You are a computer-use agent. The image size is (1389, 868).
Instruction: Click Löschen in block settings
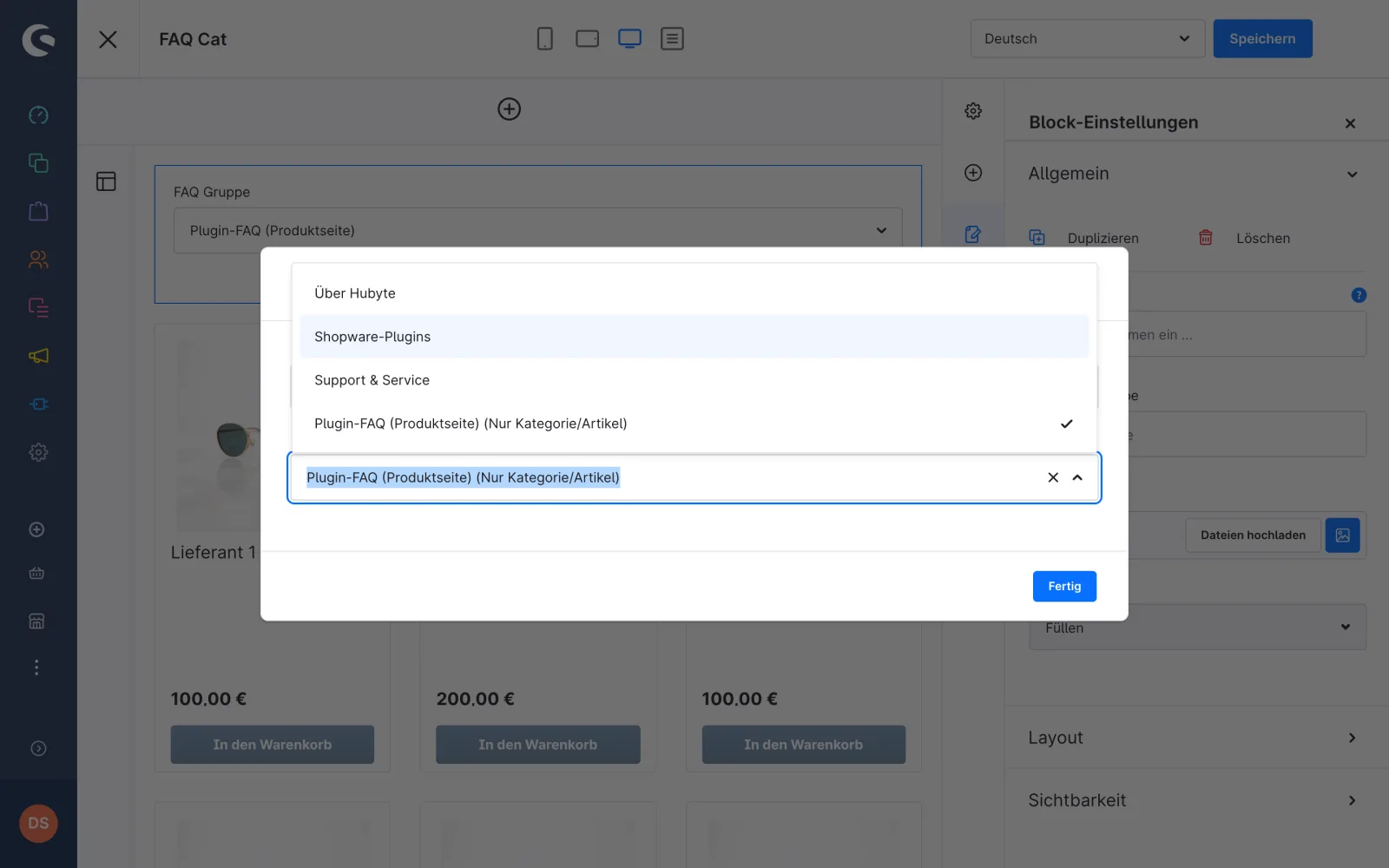[1244, 238]
